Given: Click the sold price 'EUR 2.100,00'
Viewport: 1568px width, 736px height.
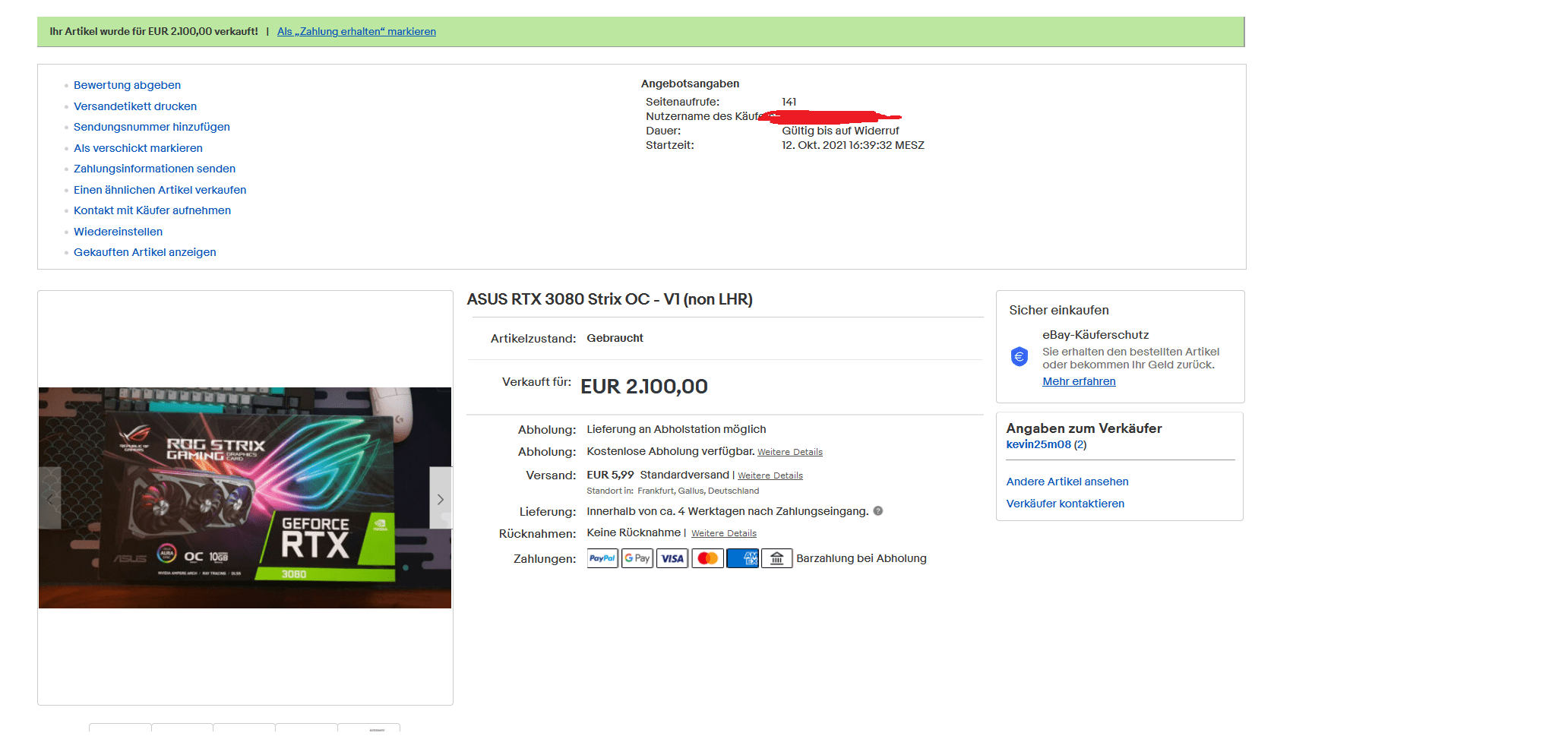Looking at the screenshot, I should (x=644, y=387).
